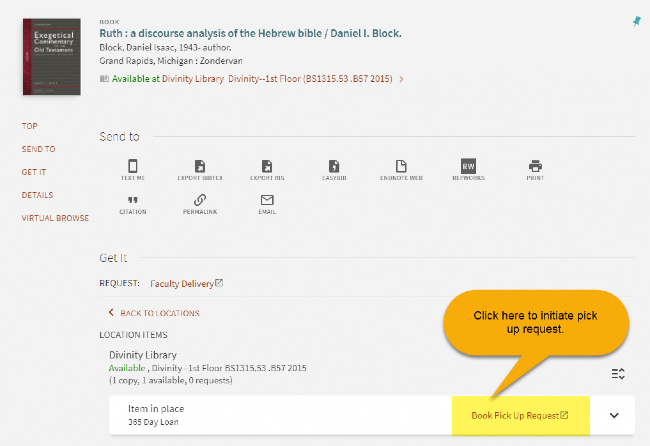Navigate to Get It section
This screenshot has height=446, width=650.
[34, 172]
